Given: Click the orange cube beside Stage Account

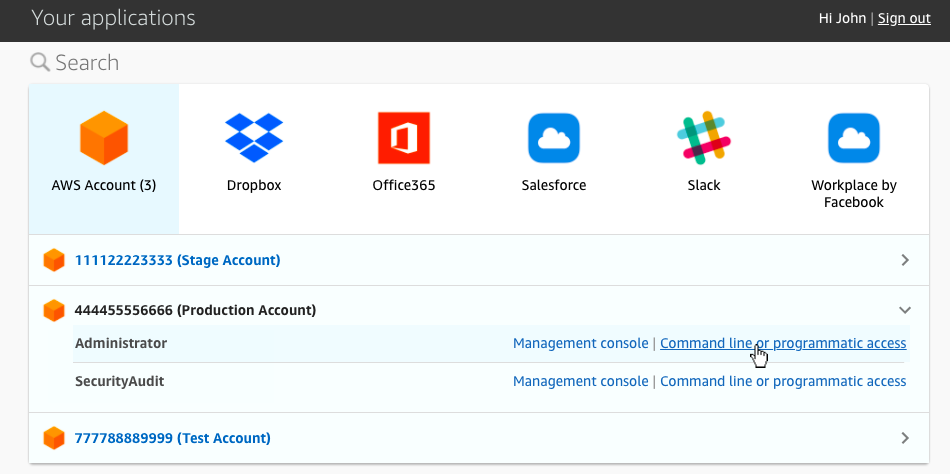Looking at the screenshot, I should tap(54, 260).
